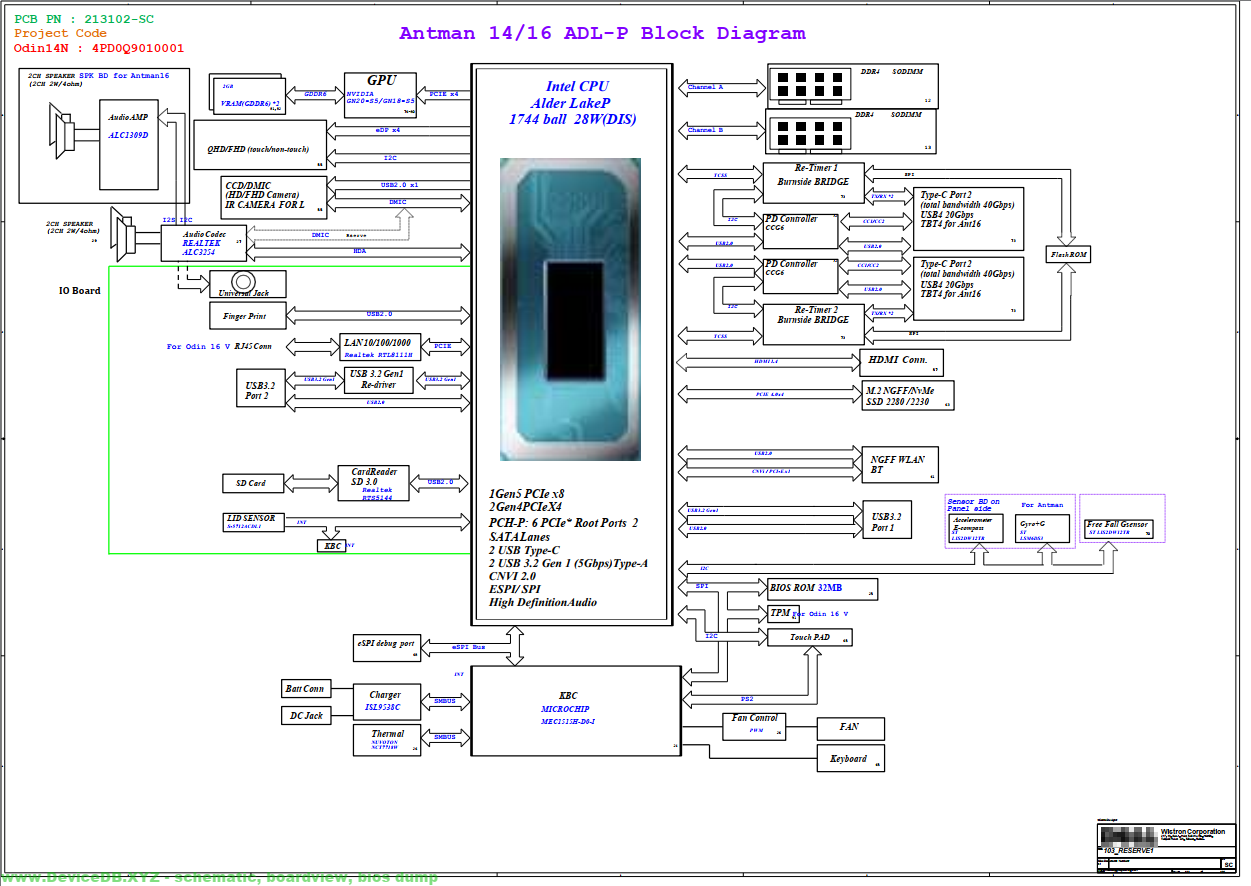
Task: Click the Finger Print block
Action: 248,316
